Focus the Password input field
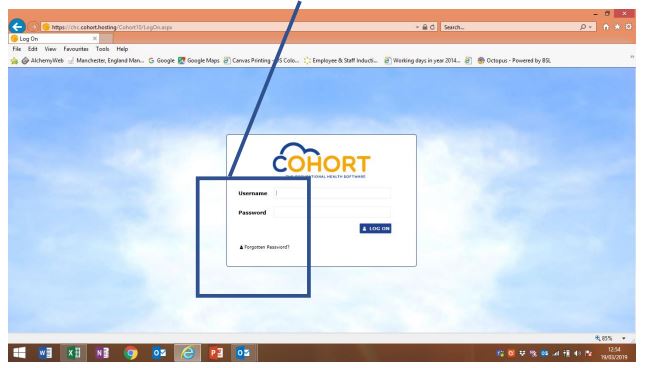Viewport: 645px width, 368px height. coord(332,212)
